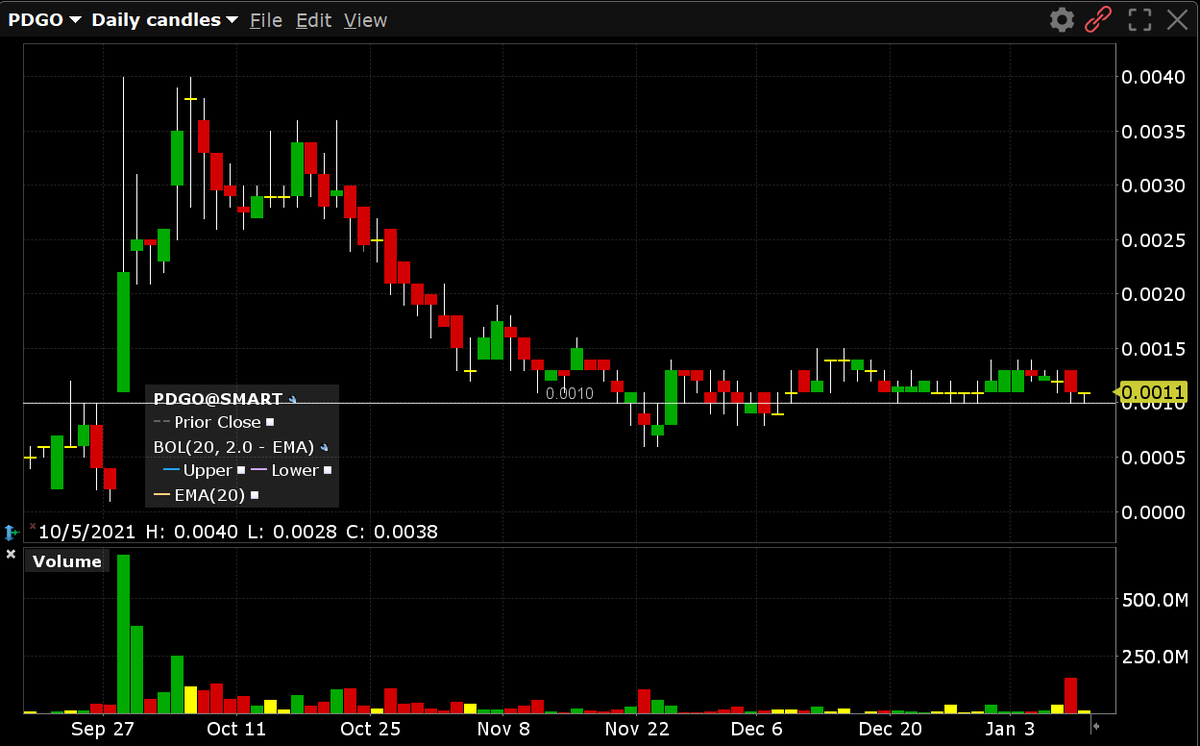This screenshot has height=746, width=1200.
Task: Click the 250.0M volume axis label
Action: click(x=1153, y=656)
